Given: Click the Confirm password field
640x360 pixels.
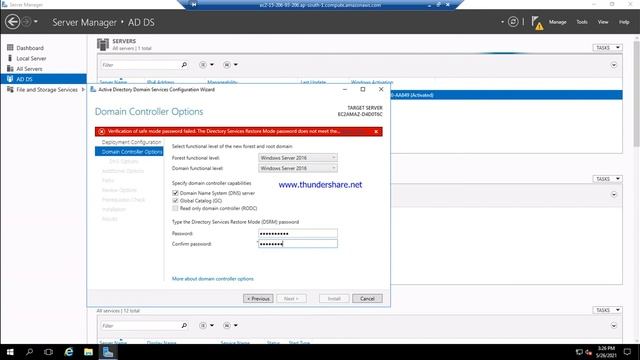Looking at the screenshot, I should 298,244.
